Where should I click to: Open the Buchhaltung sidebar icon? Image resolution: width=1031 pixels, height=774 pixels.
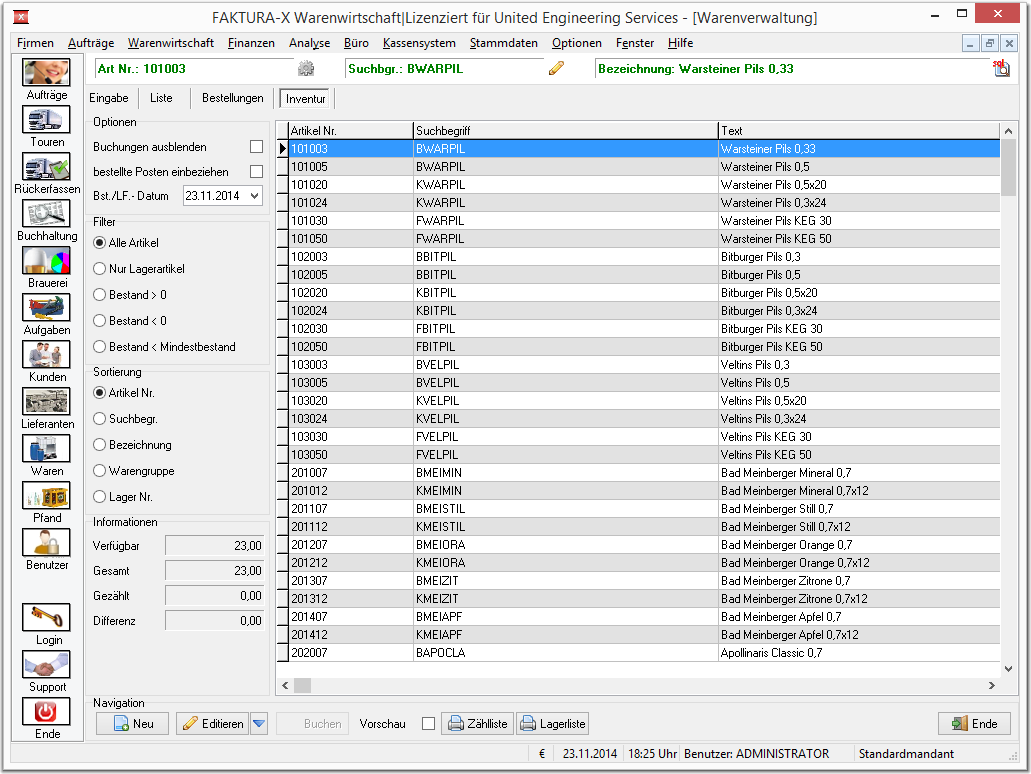[x=46, y=213]
